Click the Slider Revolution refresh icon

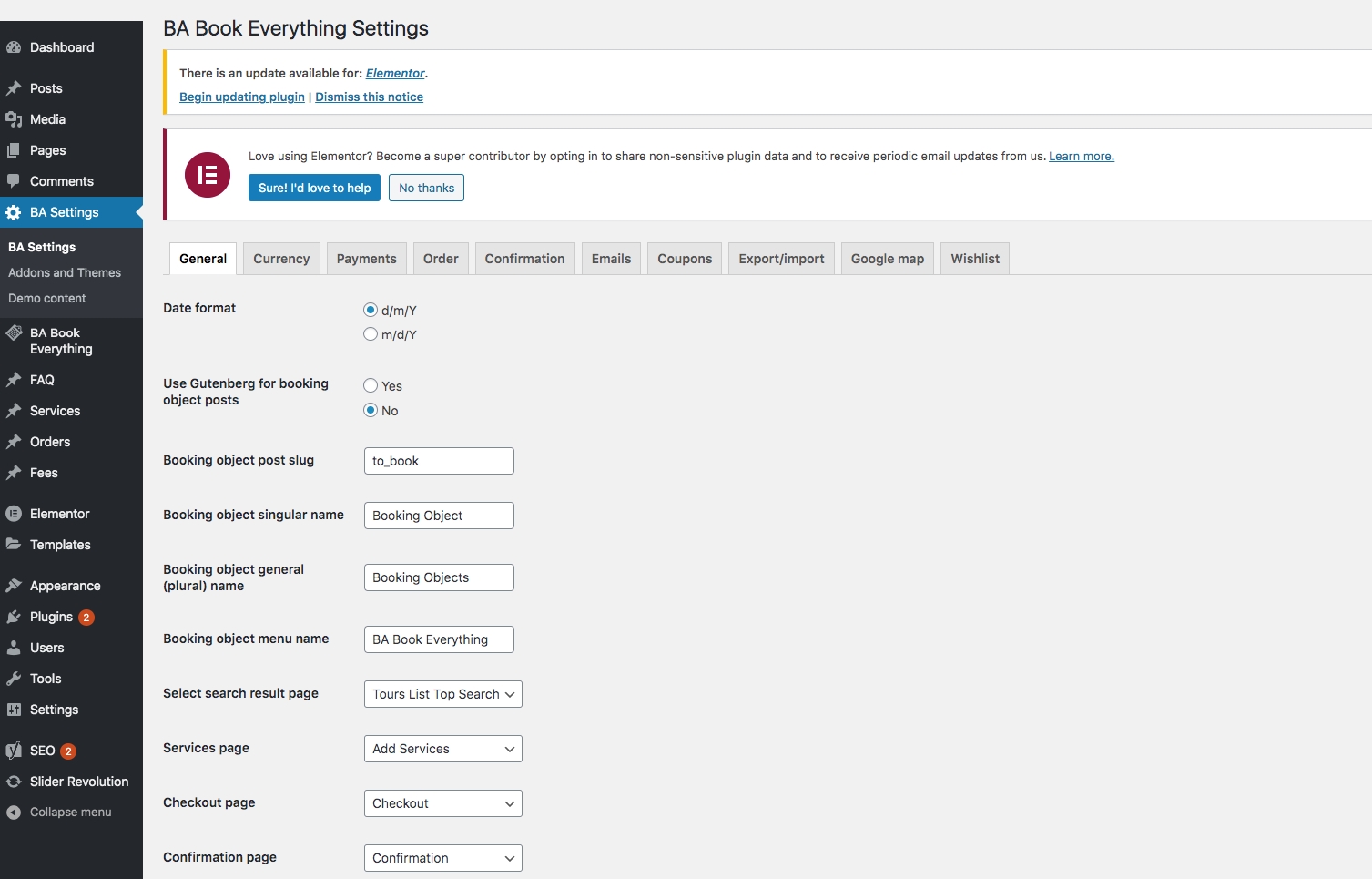[14, 782]
